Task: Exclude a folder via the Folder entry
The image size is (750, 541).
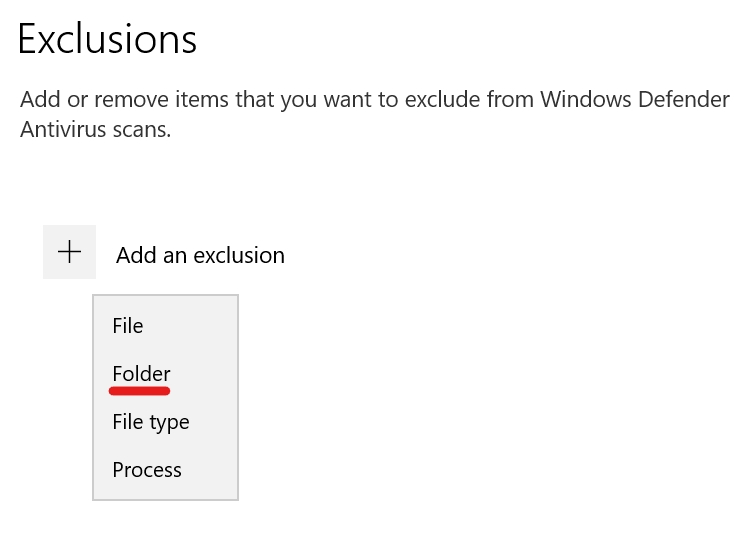Action: 141,374
